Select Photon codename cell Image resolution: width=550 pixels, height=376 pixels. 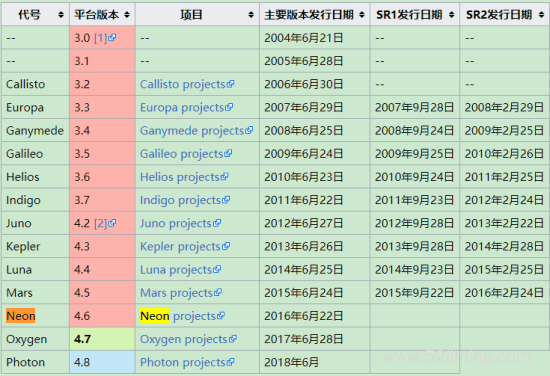click(x=35, y=362)
